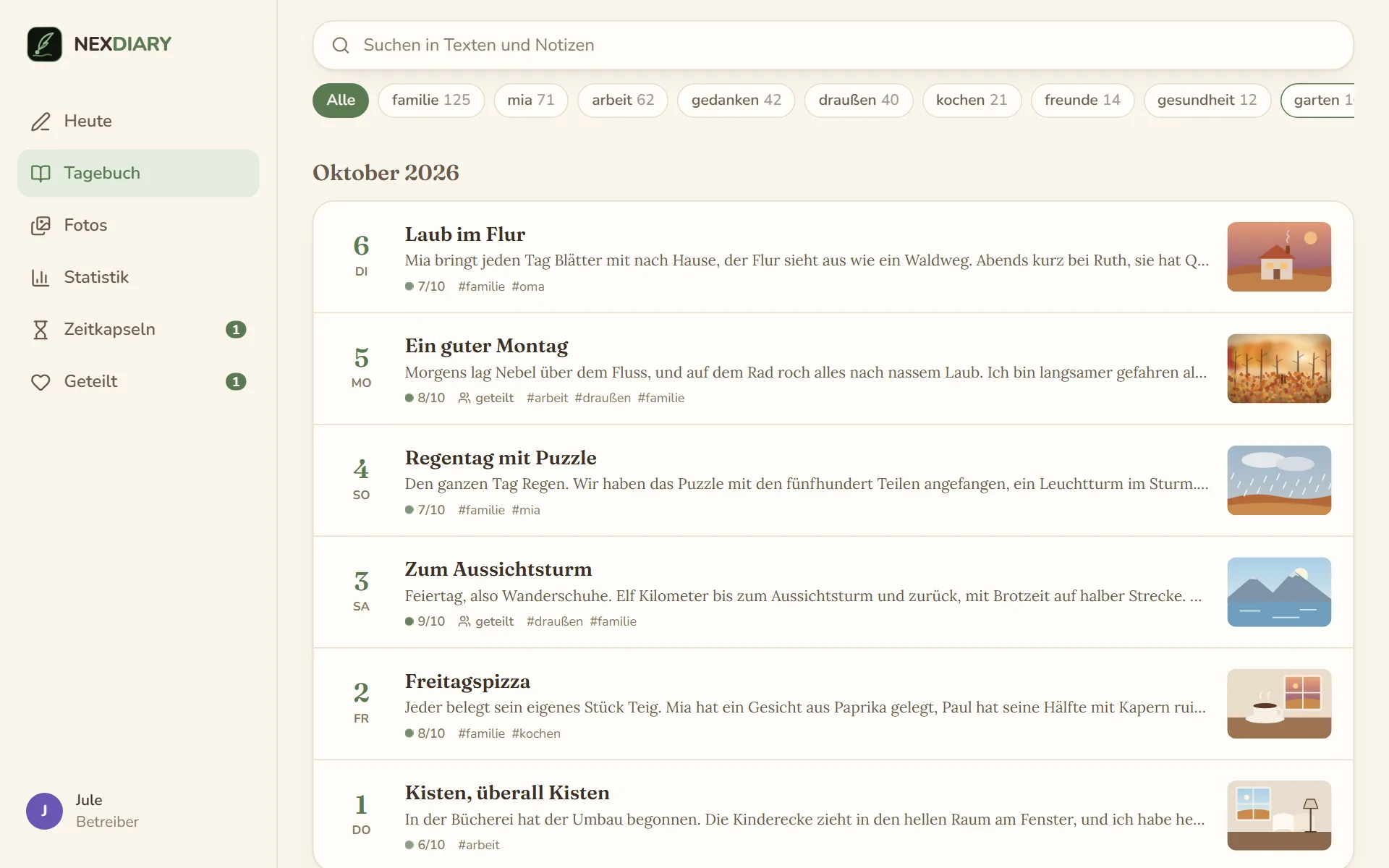Open the coffee cup thumbnail of Freitagspizza
Screen dimensions: 1389x868
pyautogui.click(x=1279, y=704)
